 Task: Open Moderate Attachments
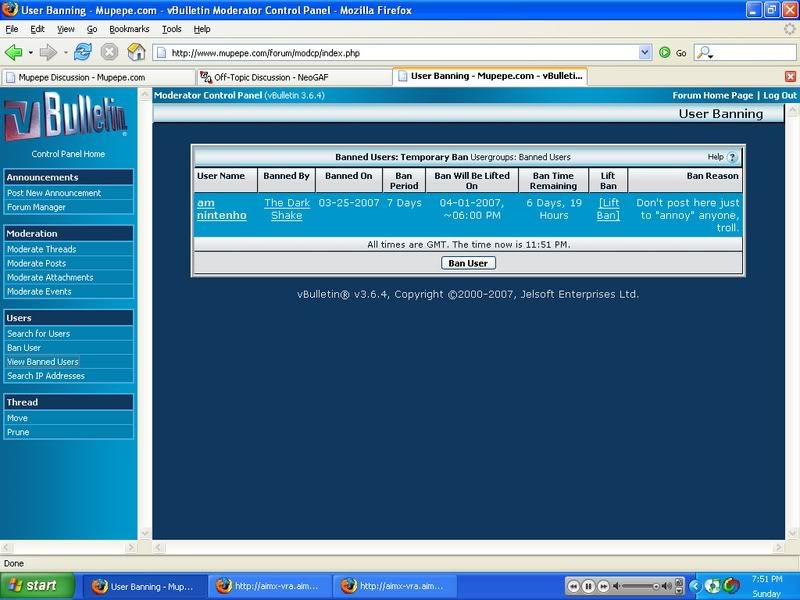click(50, 277)
